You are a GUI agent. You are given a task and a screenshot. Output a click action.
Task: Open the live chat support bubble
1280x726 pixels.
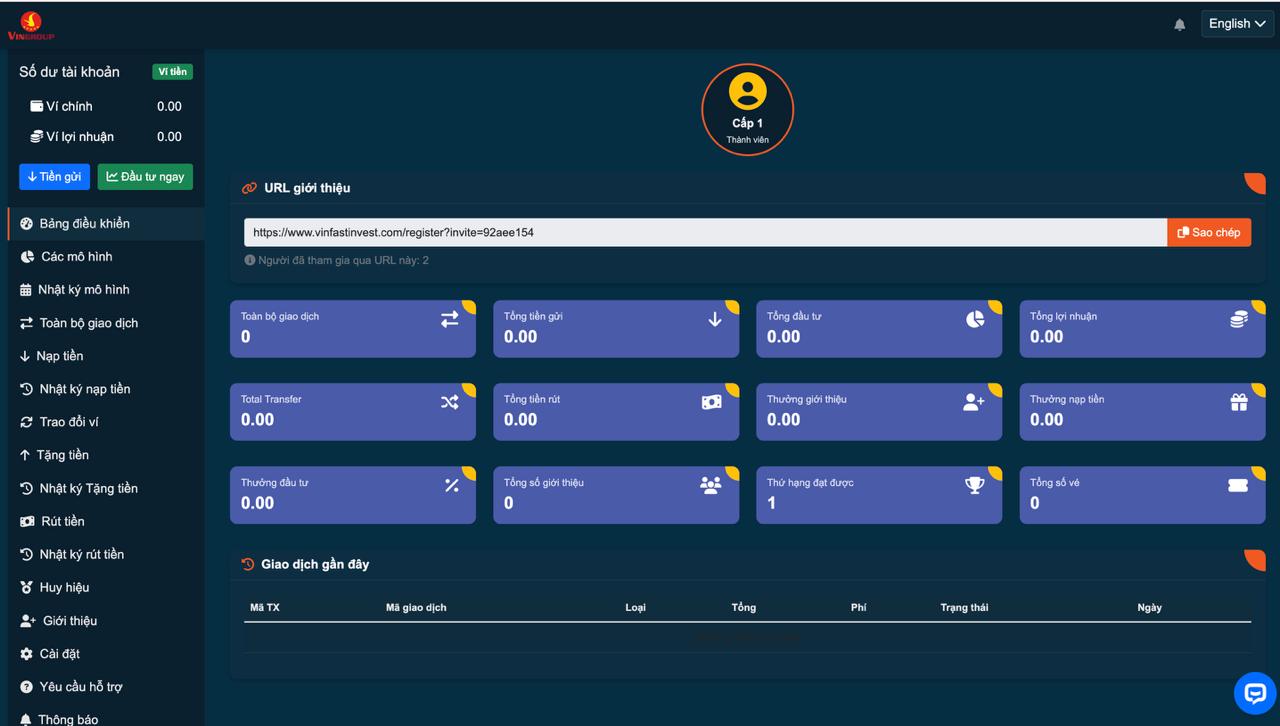point(1254,693)
